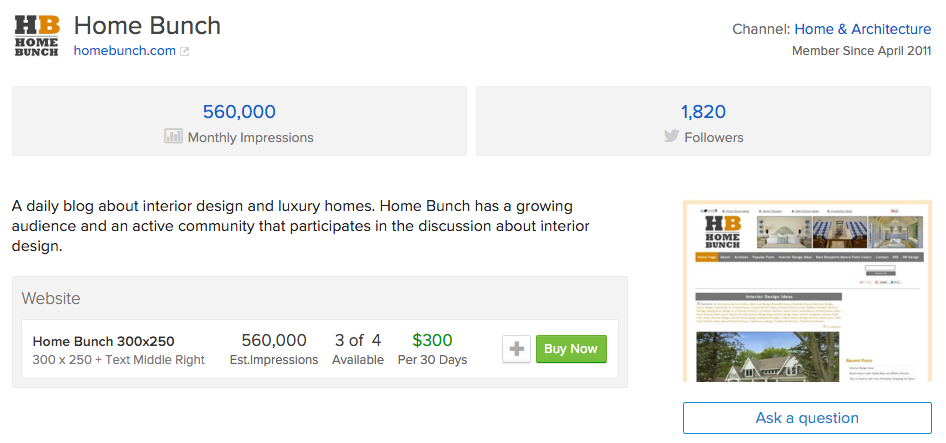The image size is (946, 443).
Task: Click the $300 per 30 days price
Action: point(432,341)
